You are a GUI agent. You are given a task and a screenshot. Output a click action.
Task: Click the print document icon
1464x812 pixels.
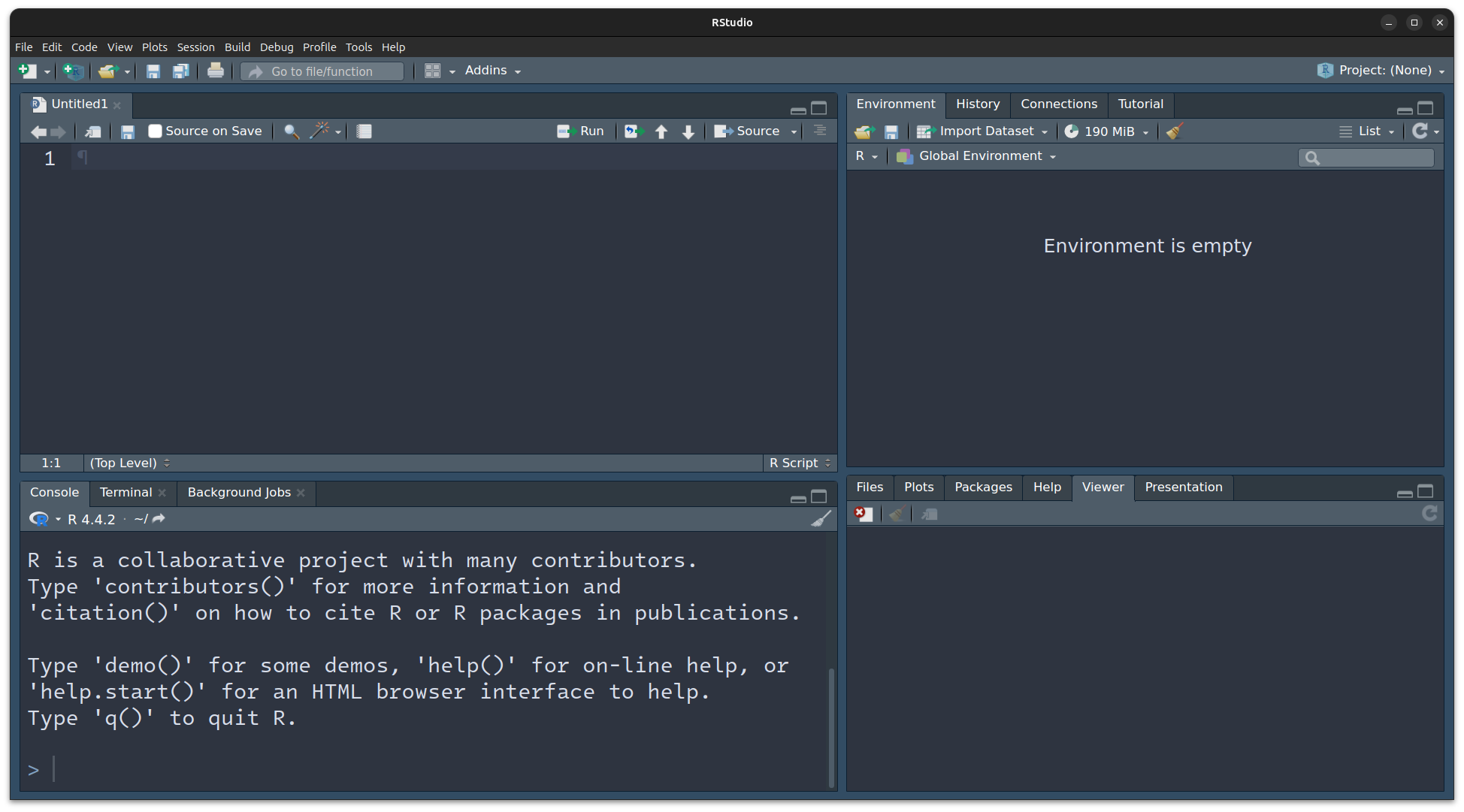tap(215, 71)
